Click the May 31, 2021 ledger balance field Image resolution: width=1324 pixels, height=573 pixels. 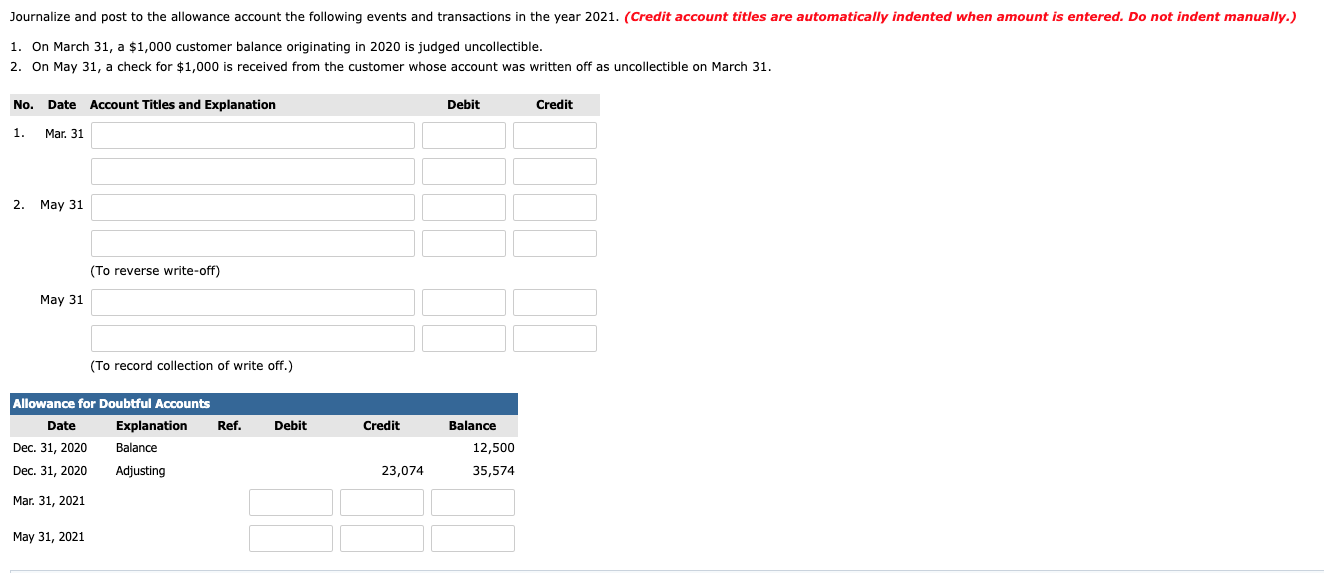point(473,538)
